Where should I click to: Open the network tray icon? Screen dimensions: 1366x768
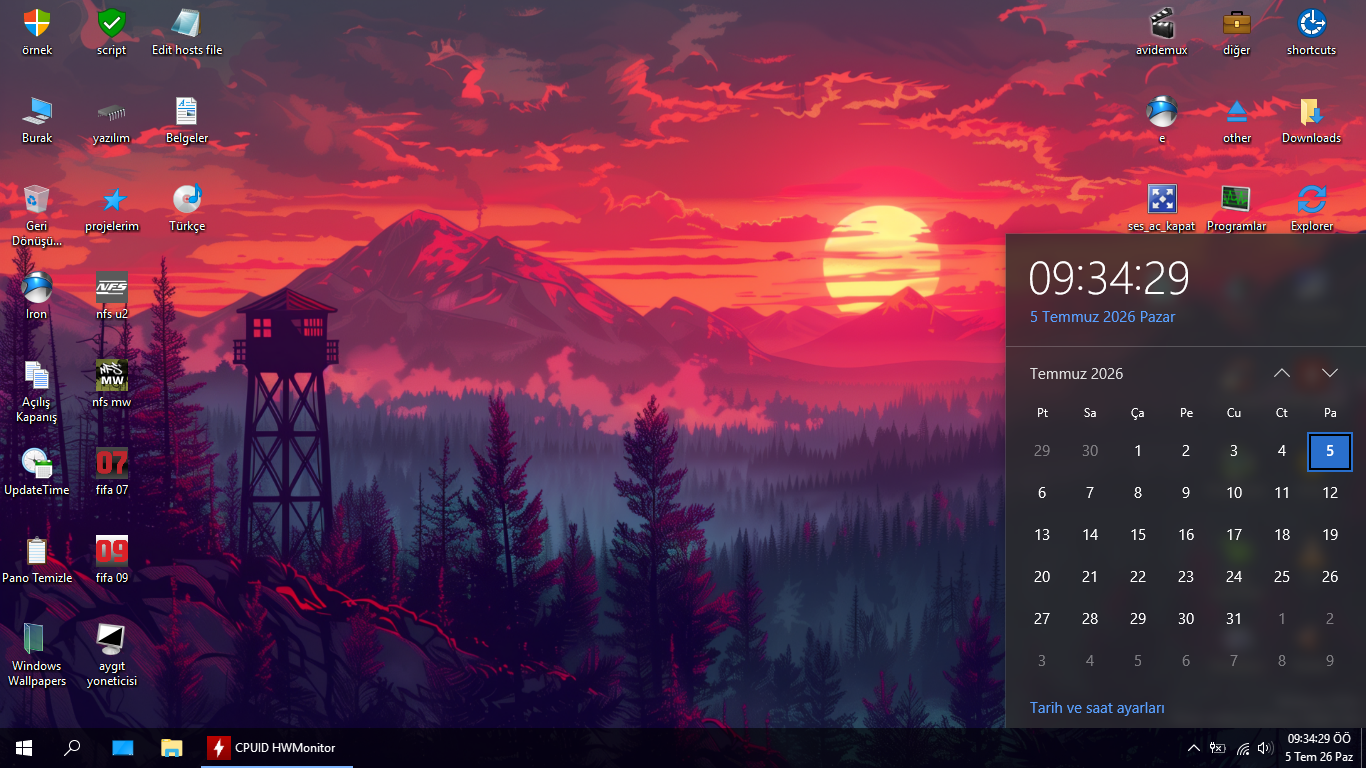coord(1243,748)
